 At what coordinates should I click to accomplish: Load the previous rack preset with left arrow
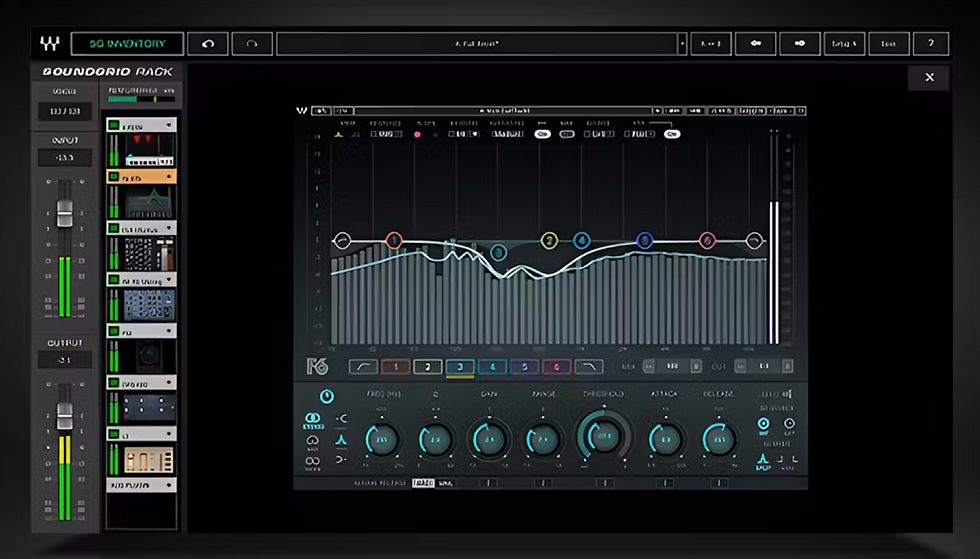pos(756,44)
